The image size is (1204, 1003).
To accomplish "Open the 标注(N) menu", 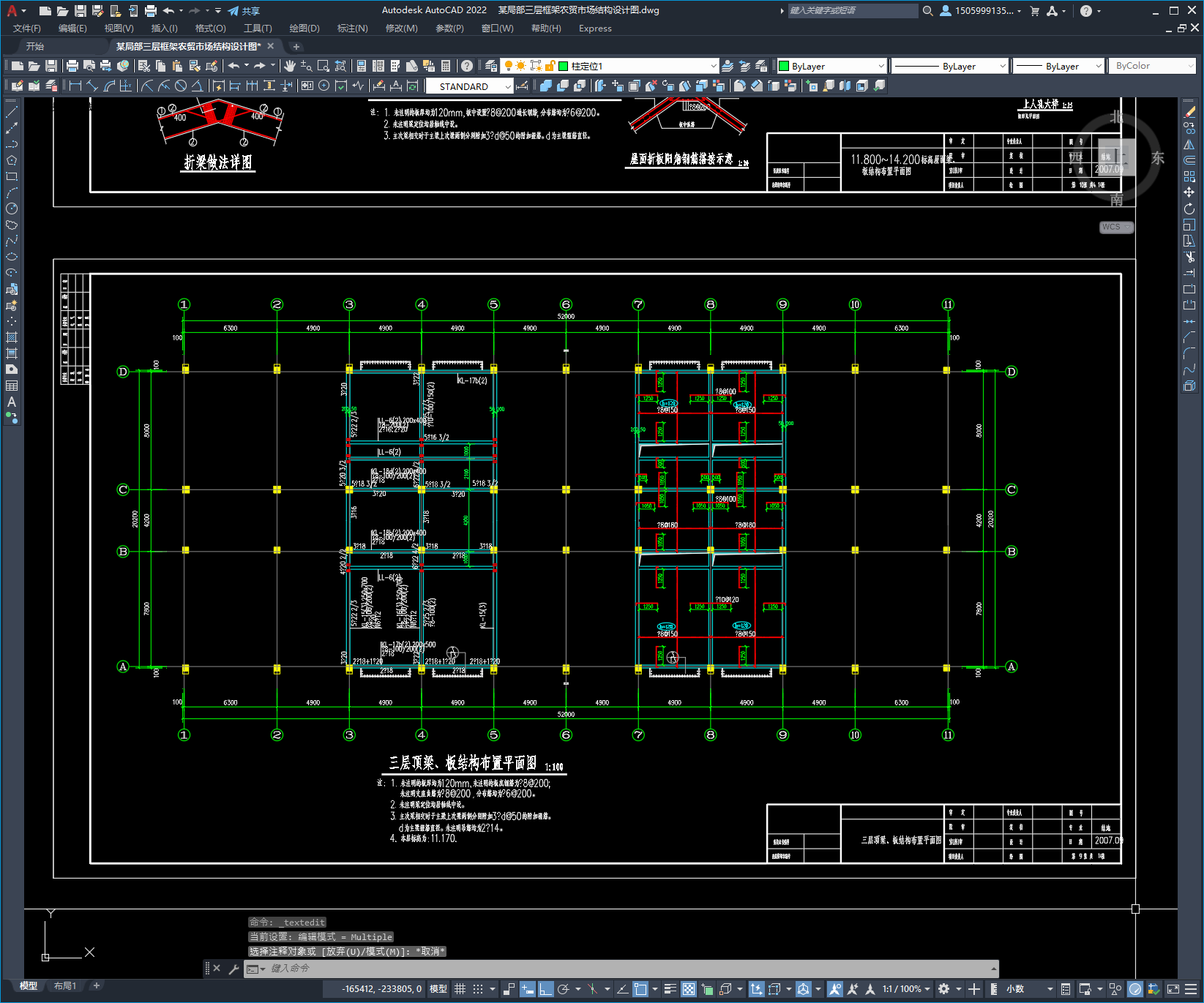I will pyautogui.click(x=352, y=29).
